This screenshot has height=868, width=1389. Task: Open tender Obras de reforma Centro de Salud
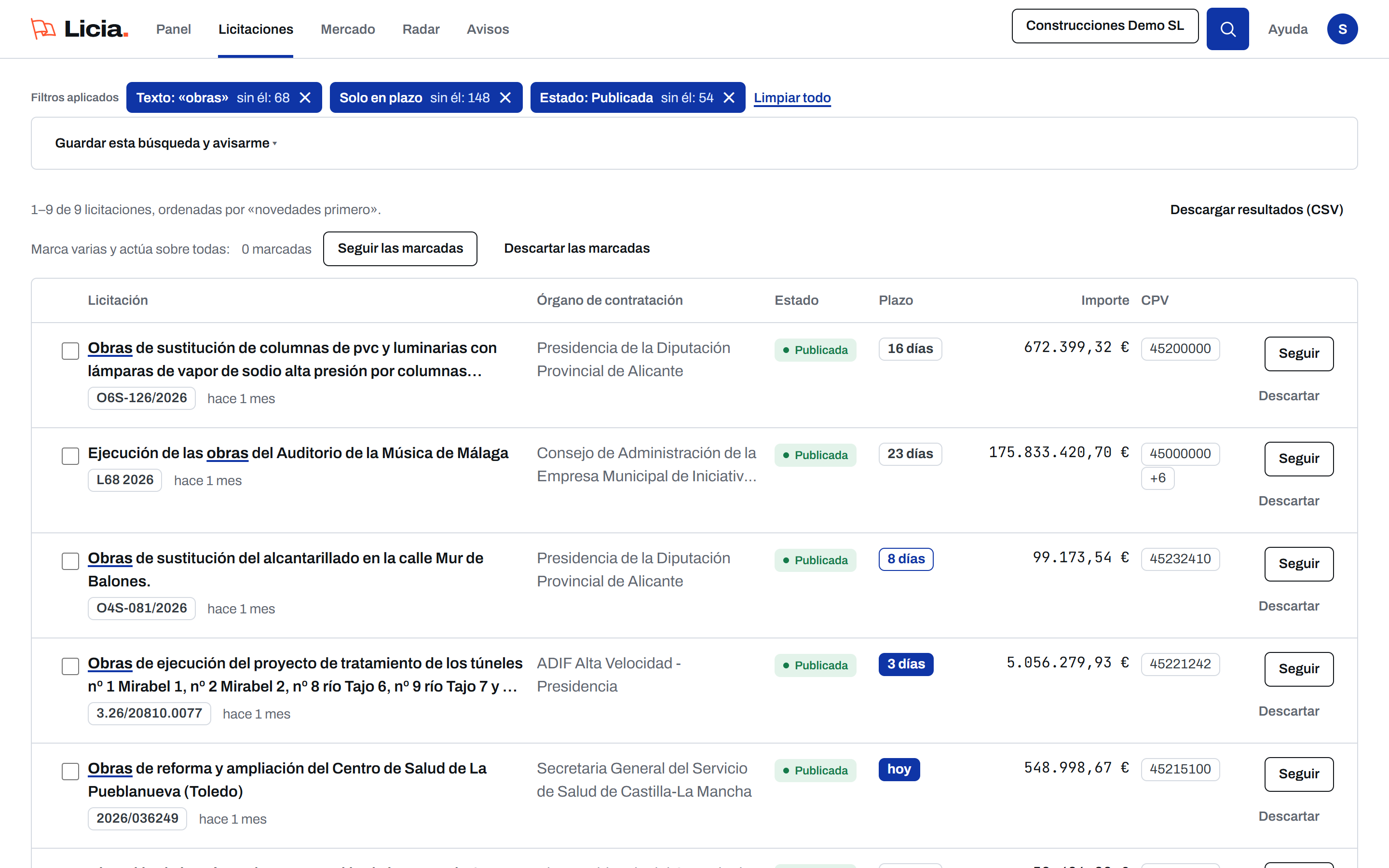[287, 780]
